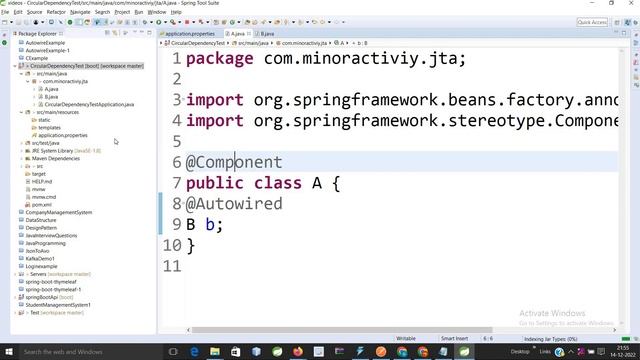Image resolution: width=640 pixels, height=360 pixels.
Task: Click the green Run toolbar button
Action: [159, 22]
